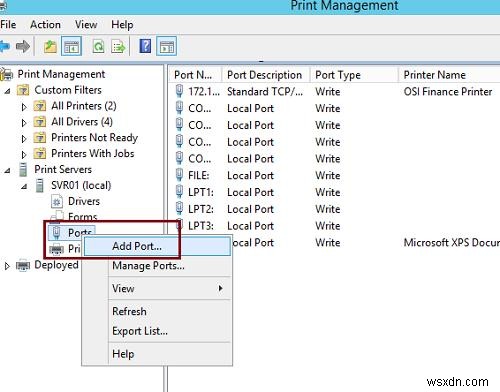Expand the All Drivers (4) node
Screen dimensions: 500x392
click(24, 123)
